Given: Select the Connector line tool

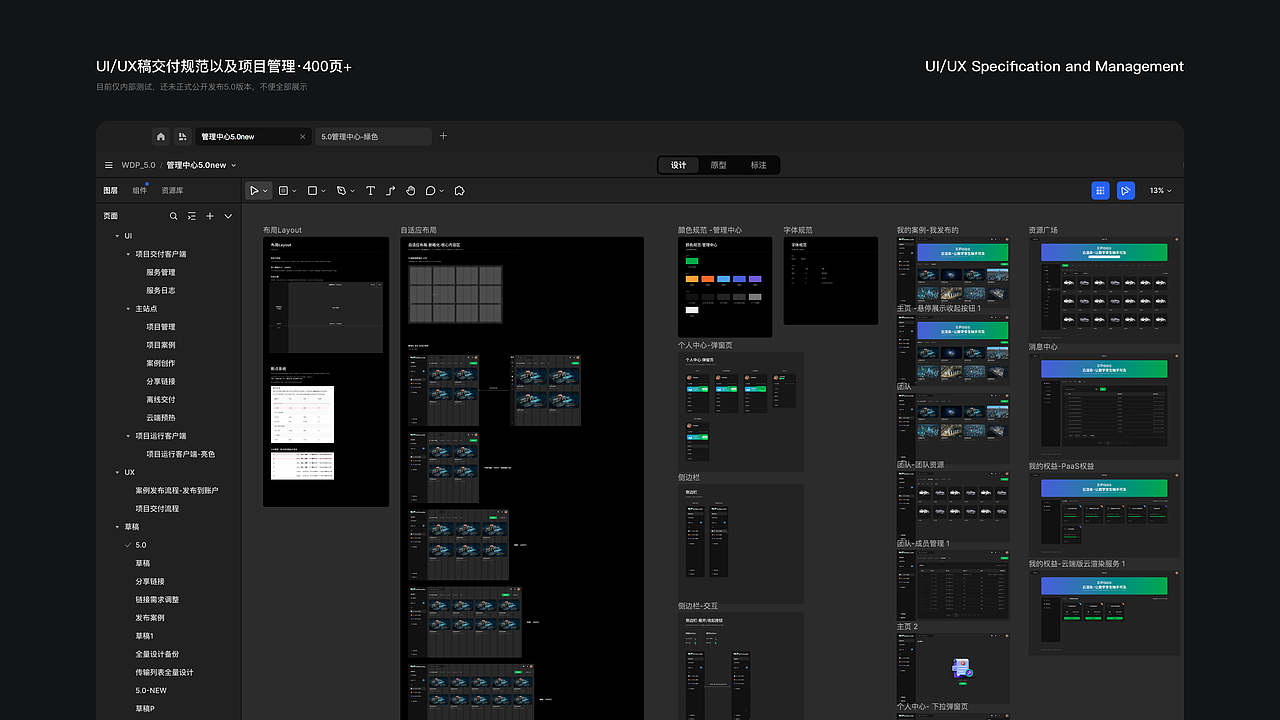Looking at the screenshot, I should click(390, 190).
